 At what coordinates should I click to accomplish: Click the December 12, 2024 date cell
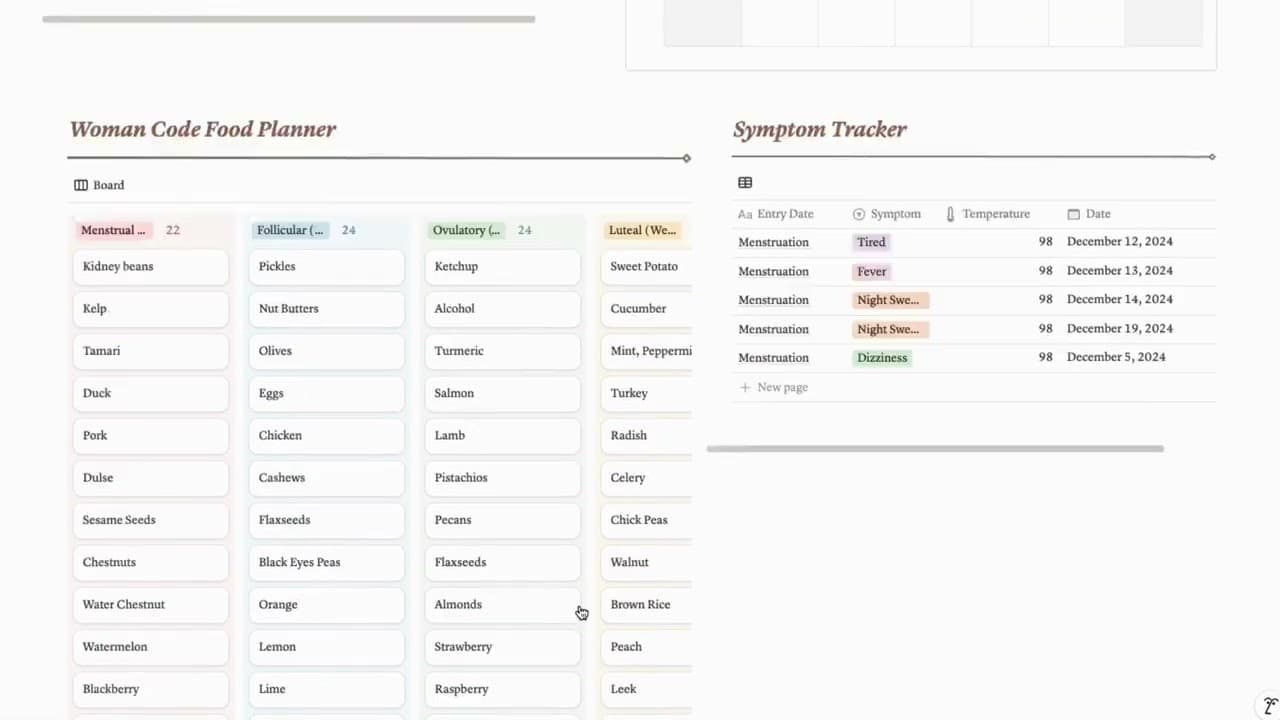(1120, 242)
